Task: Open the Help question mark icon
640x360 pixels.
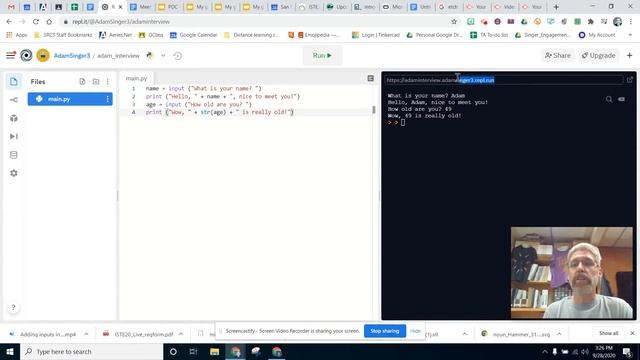Action: click(x=13, y=307)
